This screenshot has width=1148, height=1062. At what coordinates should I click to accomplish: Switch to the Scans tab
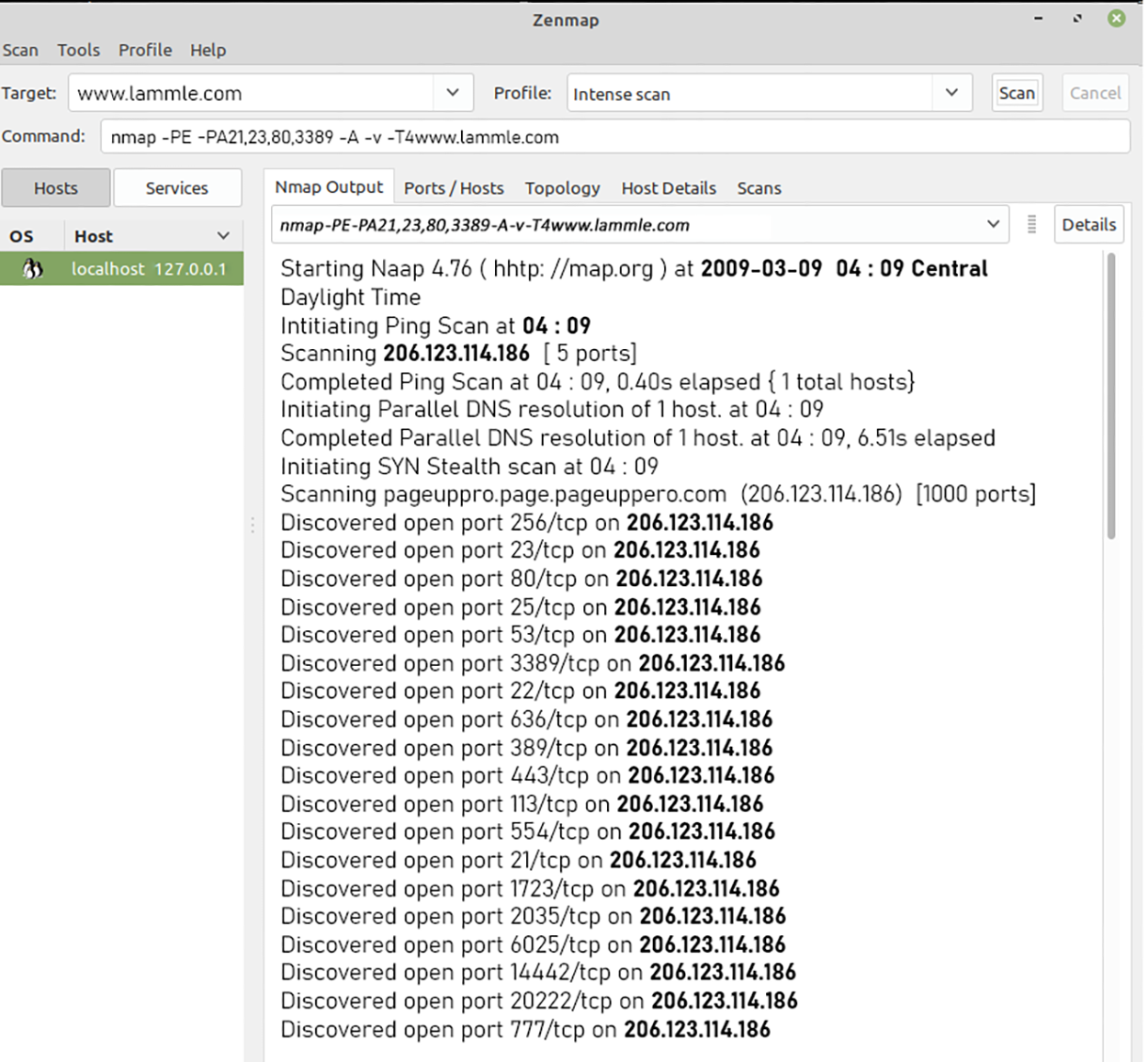(x=760, y=188)
